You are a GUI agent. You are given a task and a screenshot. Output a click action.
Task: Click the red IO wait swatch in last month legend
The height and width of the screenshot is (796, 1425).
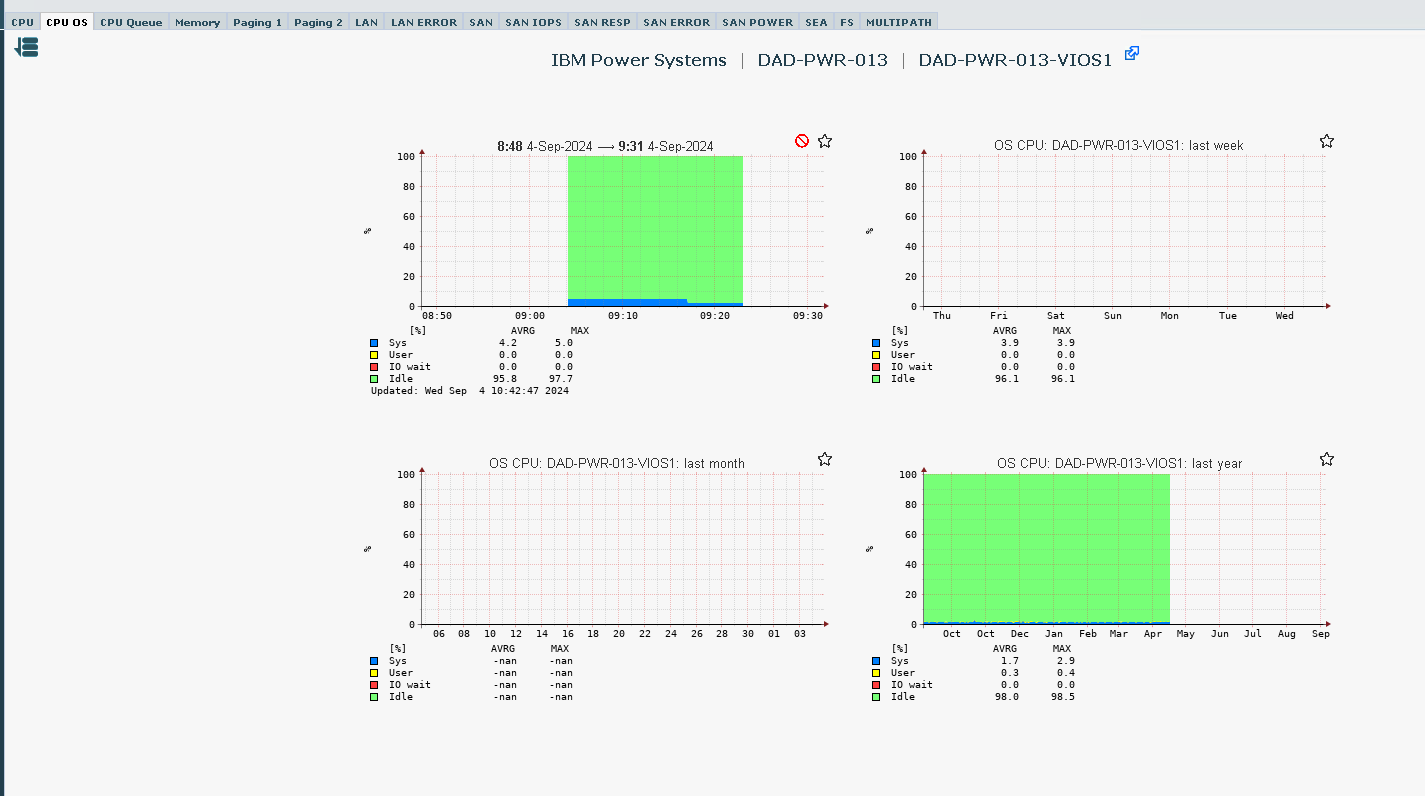(374, 685)
